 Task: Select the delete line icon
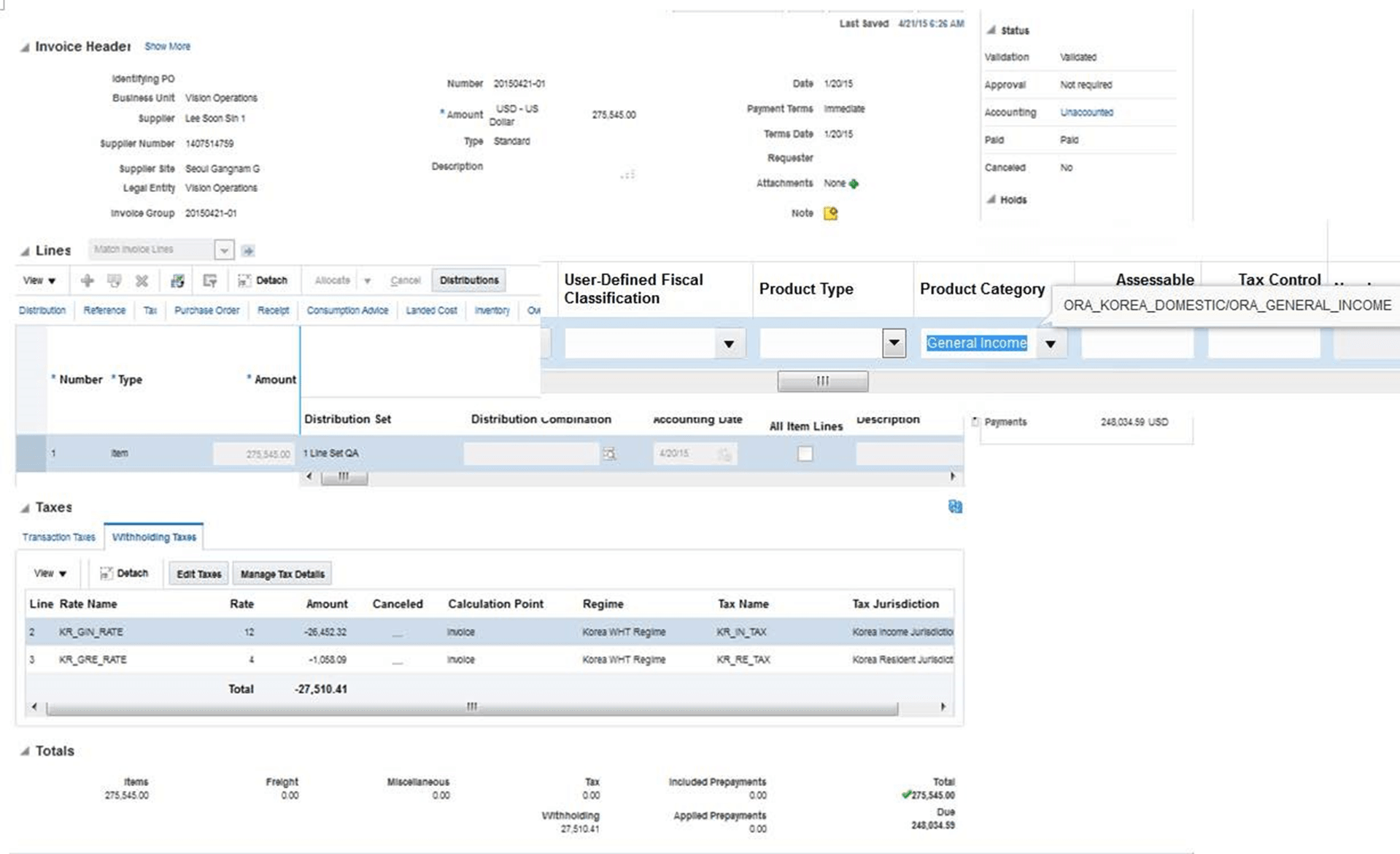click(142, 280)
